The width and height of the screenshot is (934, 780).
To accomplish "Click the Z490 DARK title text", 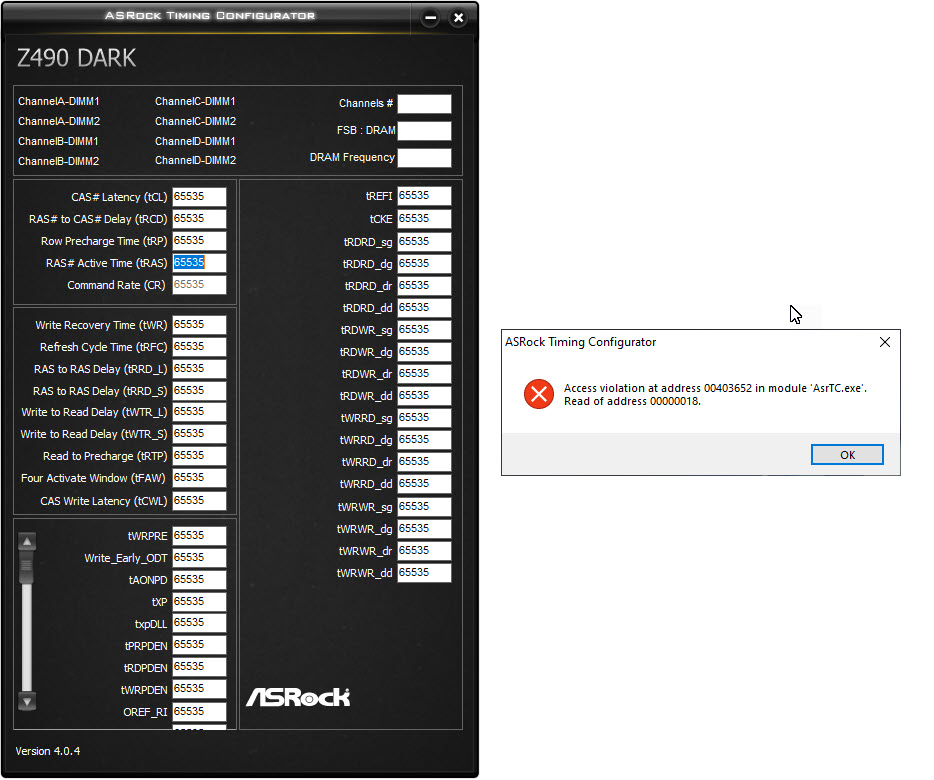I will (76, 58).
